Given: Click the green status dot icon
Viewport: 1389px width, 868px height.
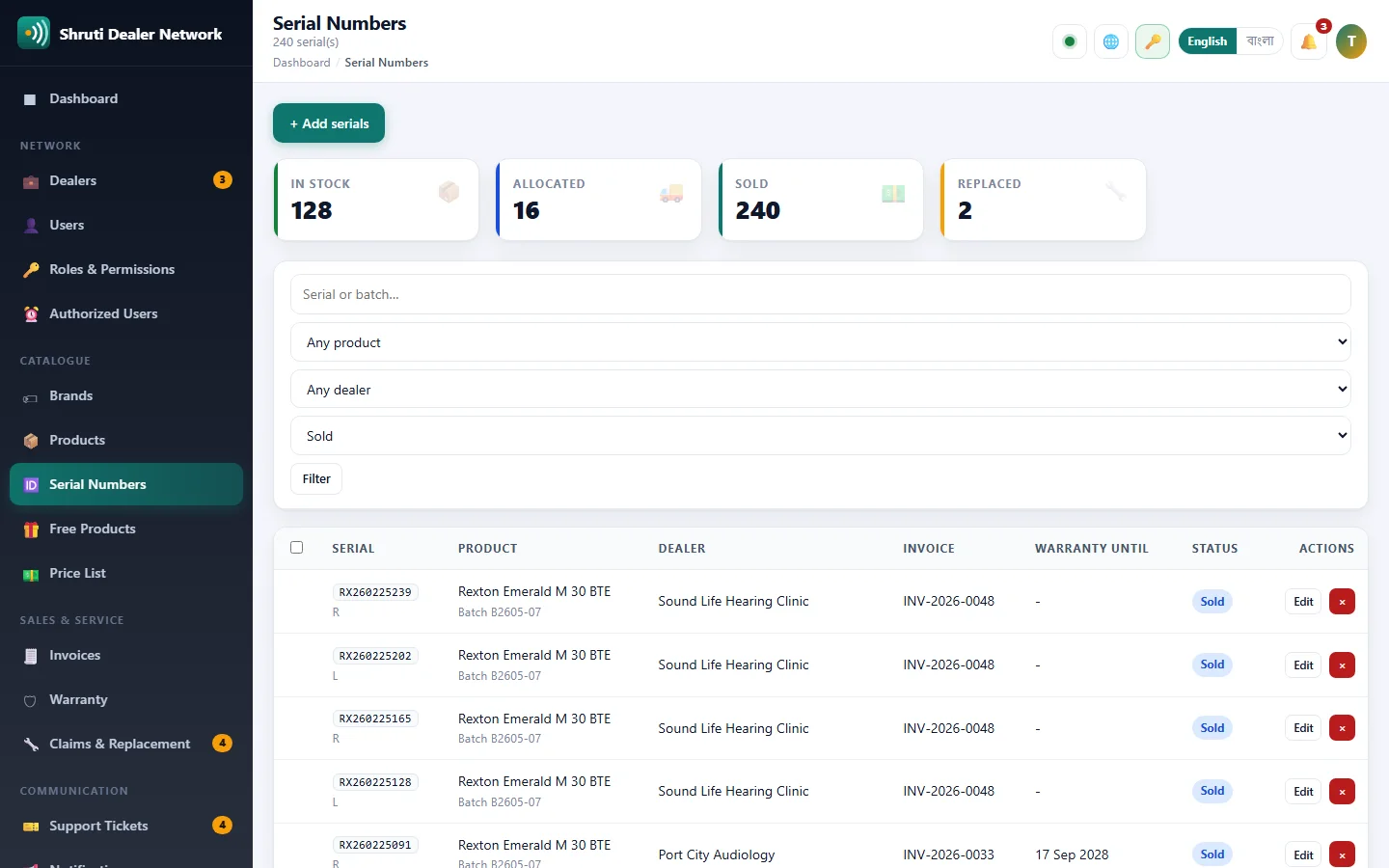Looking at the screenshot, I should (x=1070, y=41).
